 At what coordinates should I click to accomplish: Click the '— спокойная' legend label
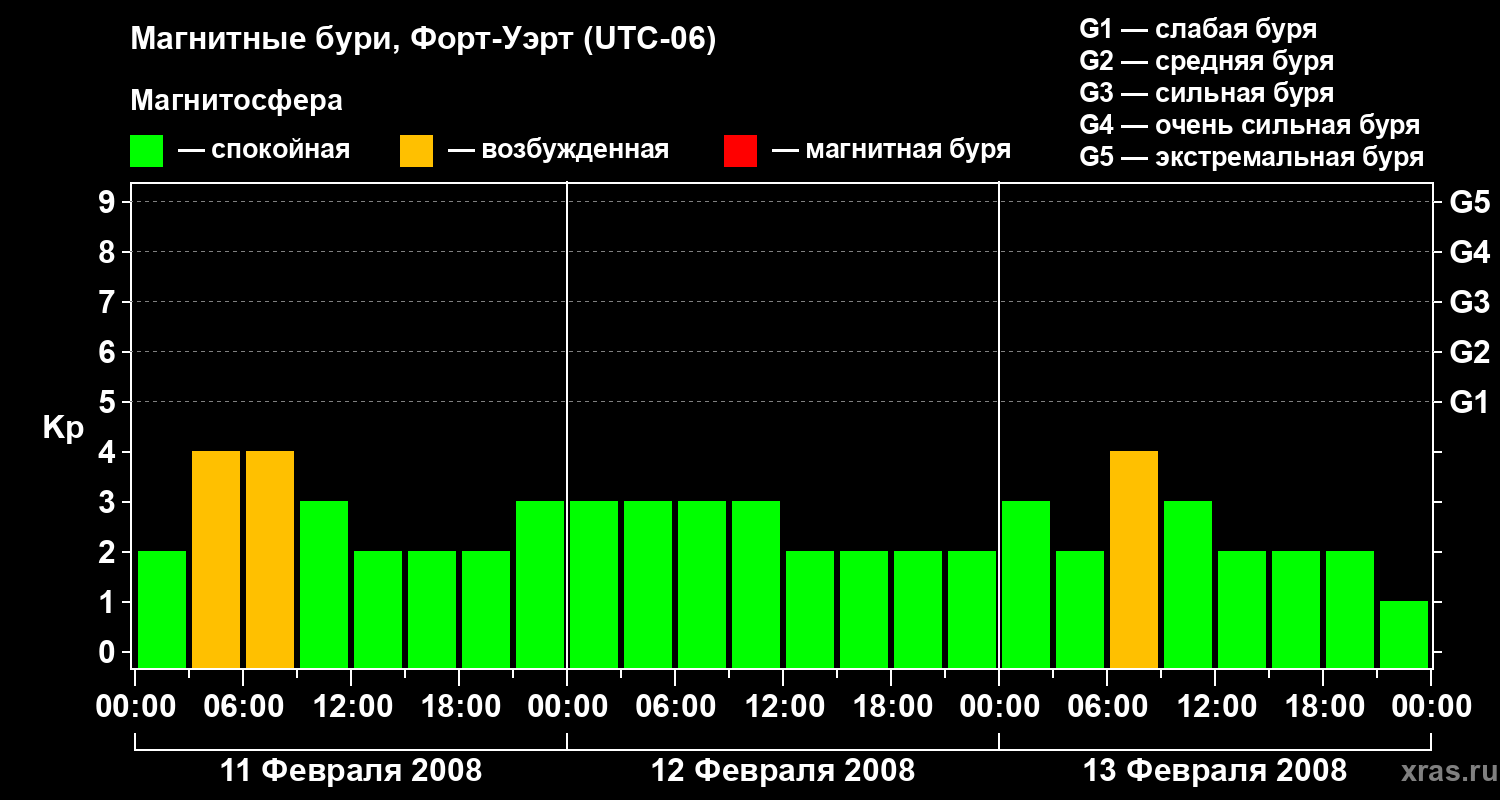pos(264,150)
